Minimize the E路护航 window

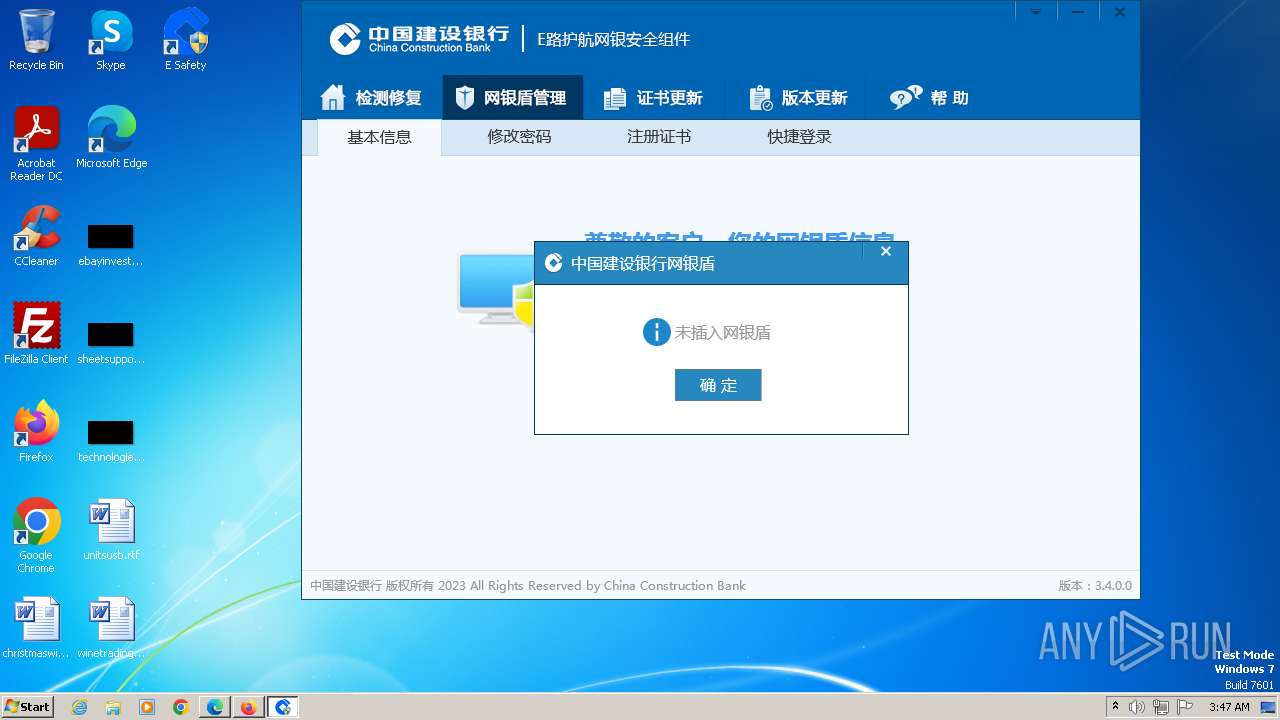pos(1078,12)
